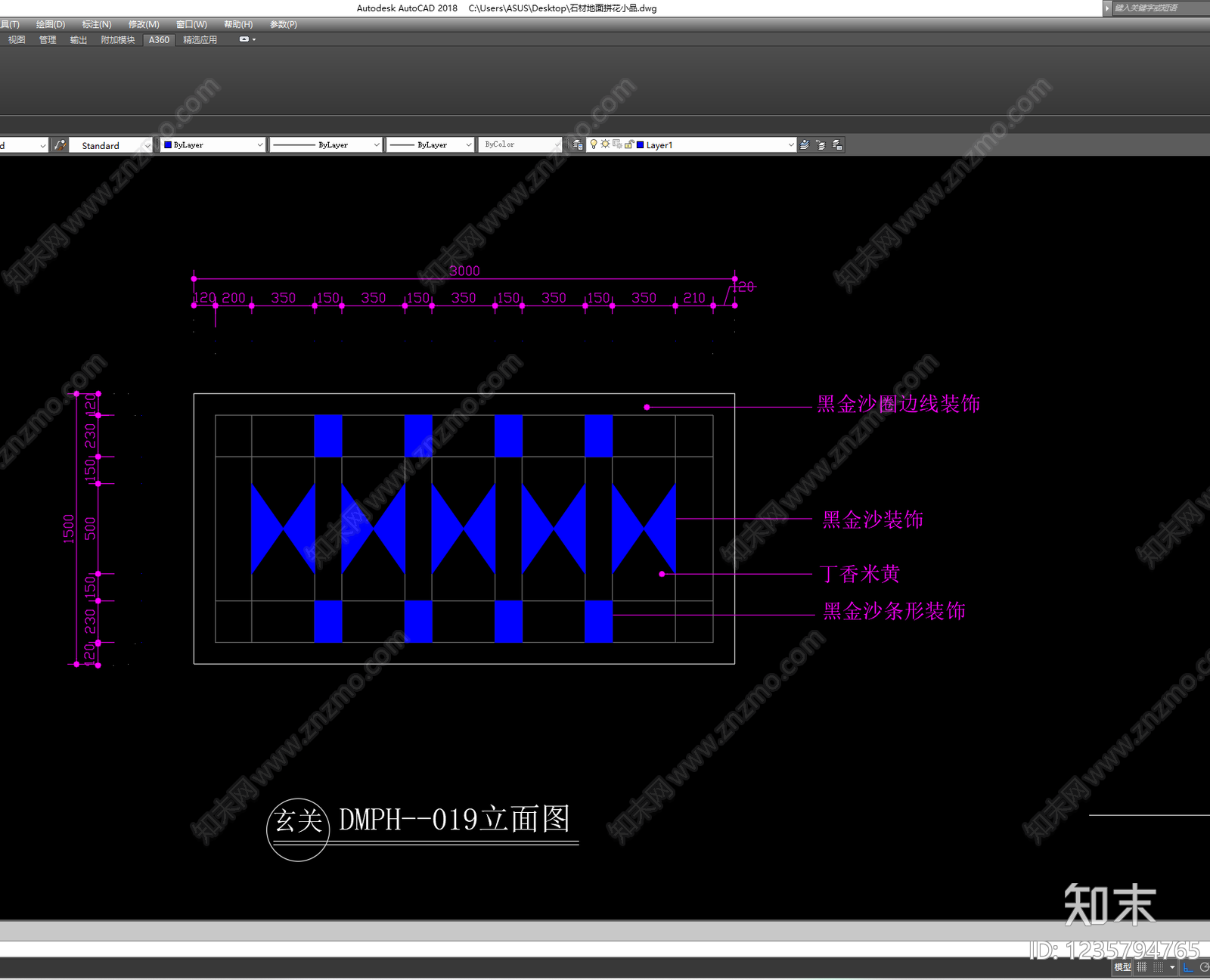
Task: Switch to the 管理 manage ribbon tab
Action: [48, 40]
